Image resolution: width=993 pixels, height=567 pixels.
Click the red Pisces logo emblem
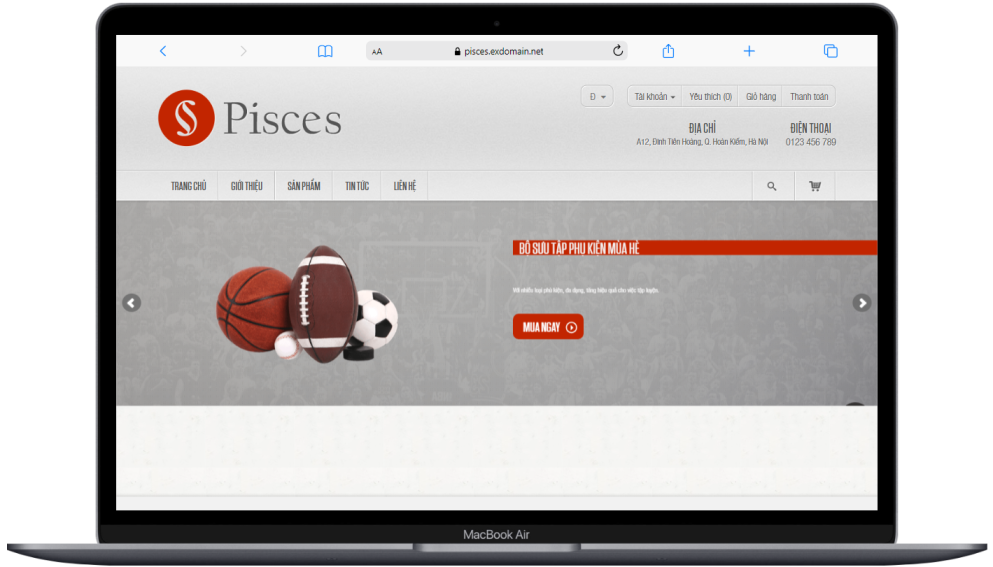pos(186,118)
